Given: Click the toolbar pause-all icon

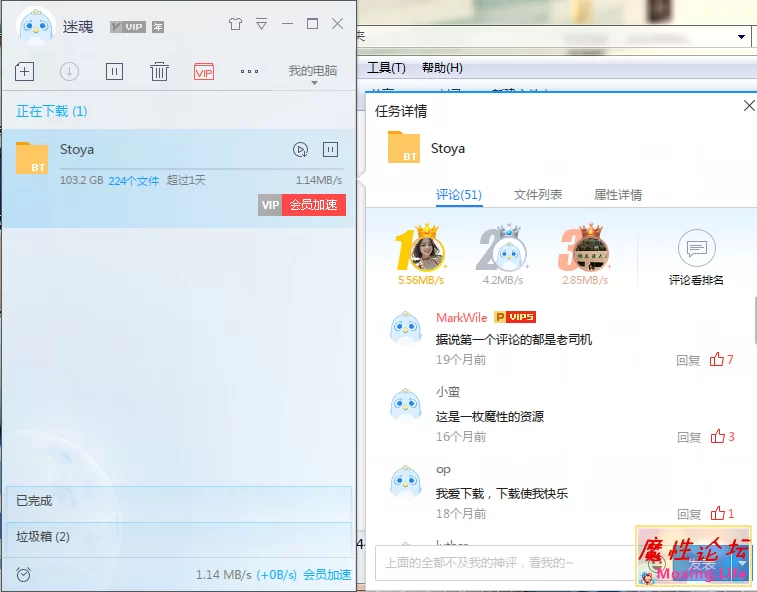Looking at the screenshot, I should (x=114, y=71).
